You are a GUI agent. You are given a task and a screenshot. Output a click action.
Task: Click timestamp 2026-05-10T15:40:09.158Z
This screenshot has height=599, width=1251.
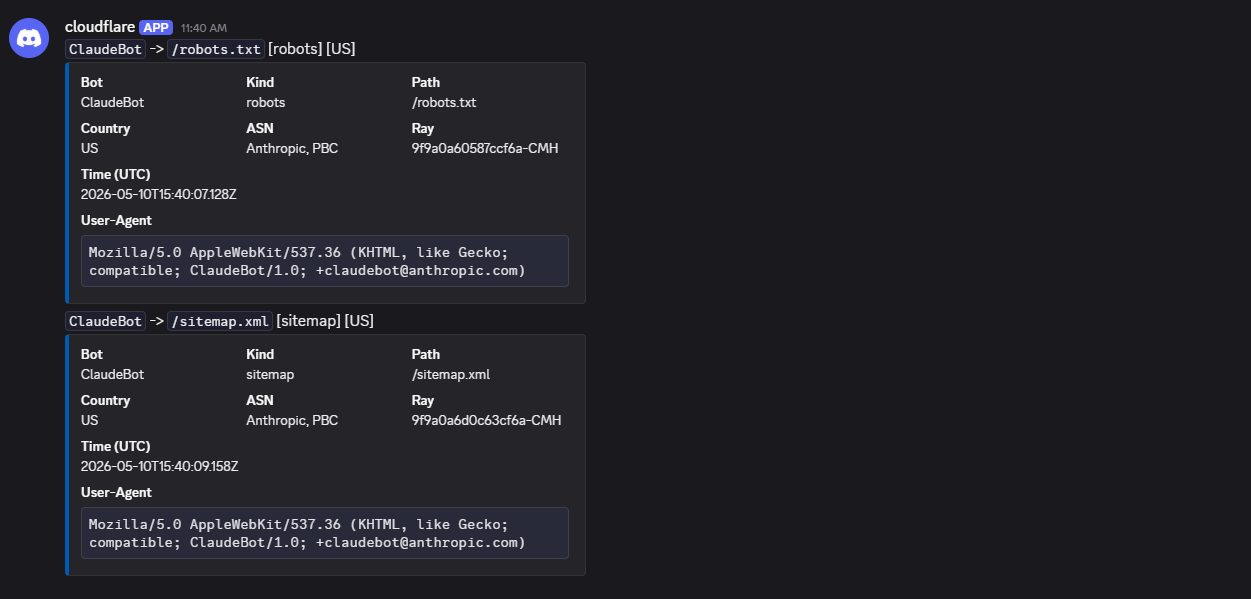pos(160,466)
